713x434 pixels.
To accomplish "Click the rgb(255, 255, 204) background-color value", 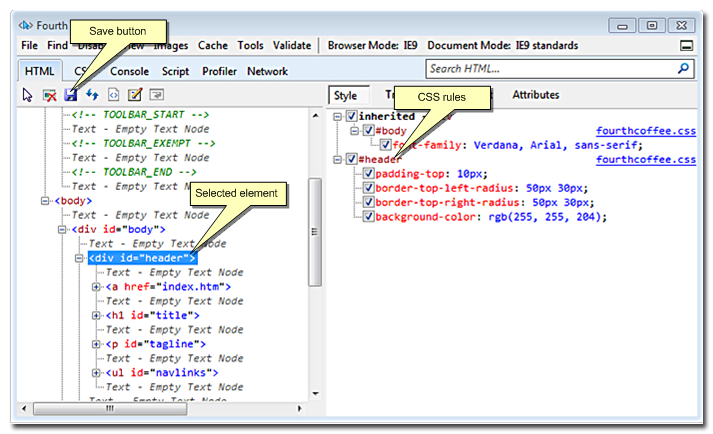I will coord(544,217).
